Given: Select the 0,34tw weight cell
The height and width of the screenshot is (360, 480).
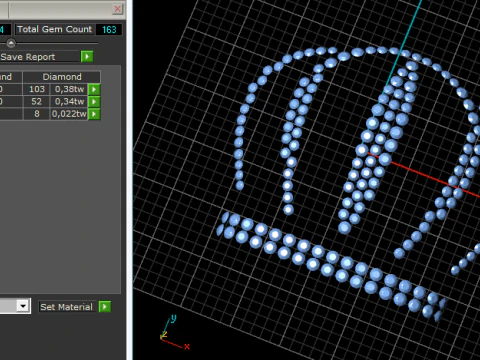Looking at the screenshot, I should [69, 101].
